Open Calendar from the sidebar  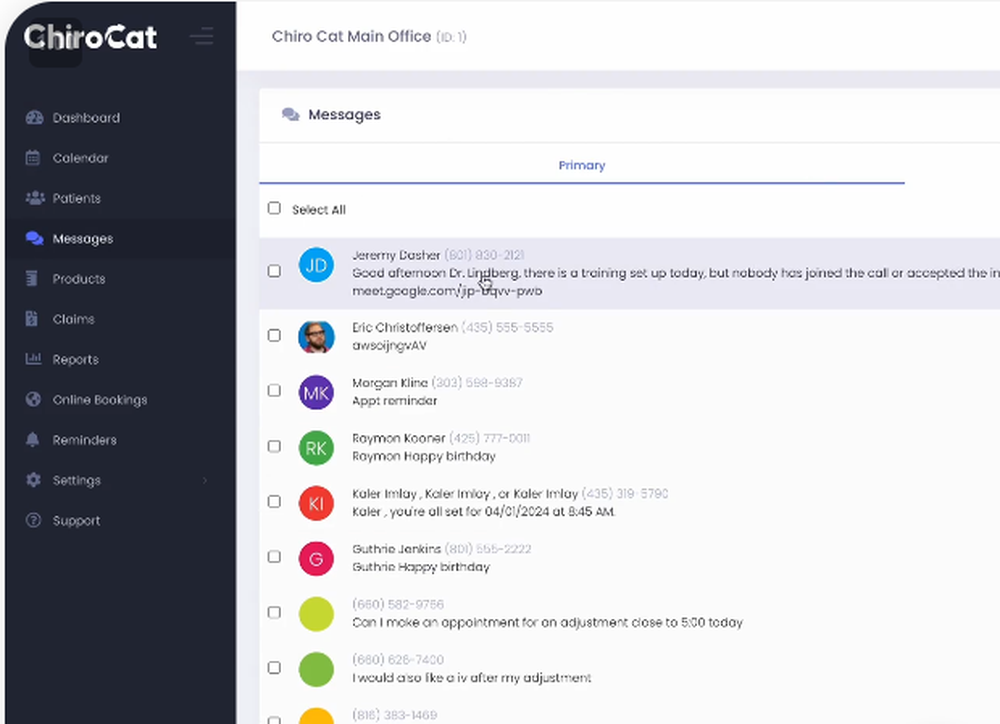tap(80, 158)
